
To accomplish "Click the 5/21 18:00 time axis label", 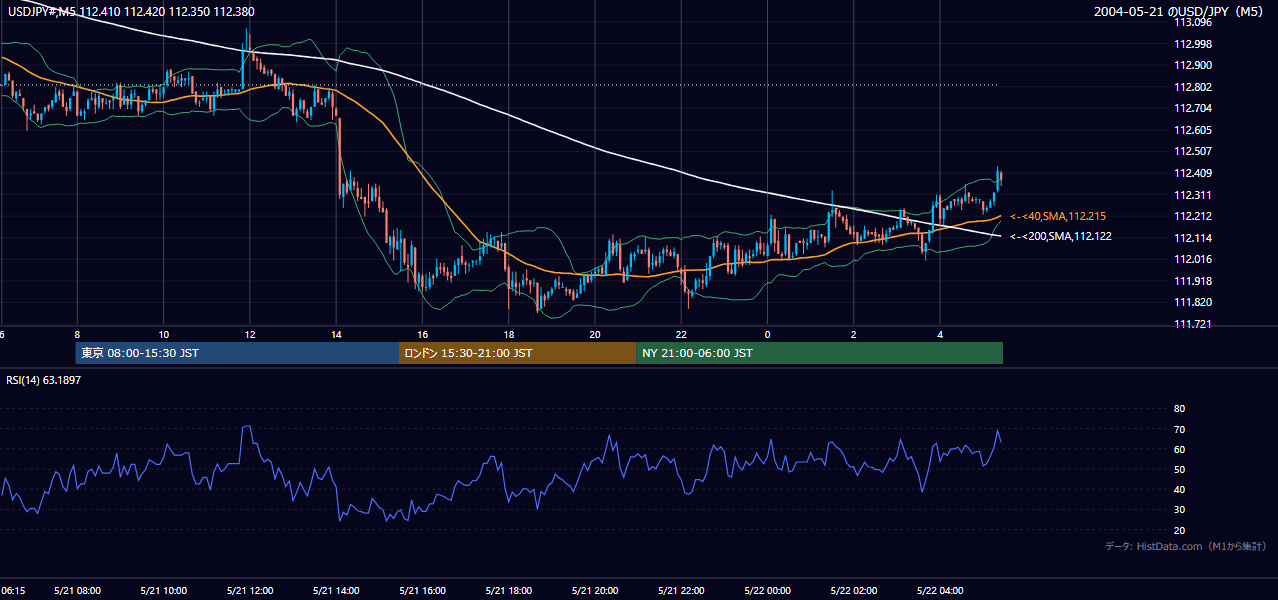I will click(509, 590).
